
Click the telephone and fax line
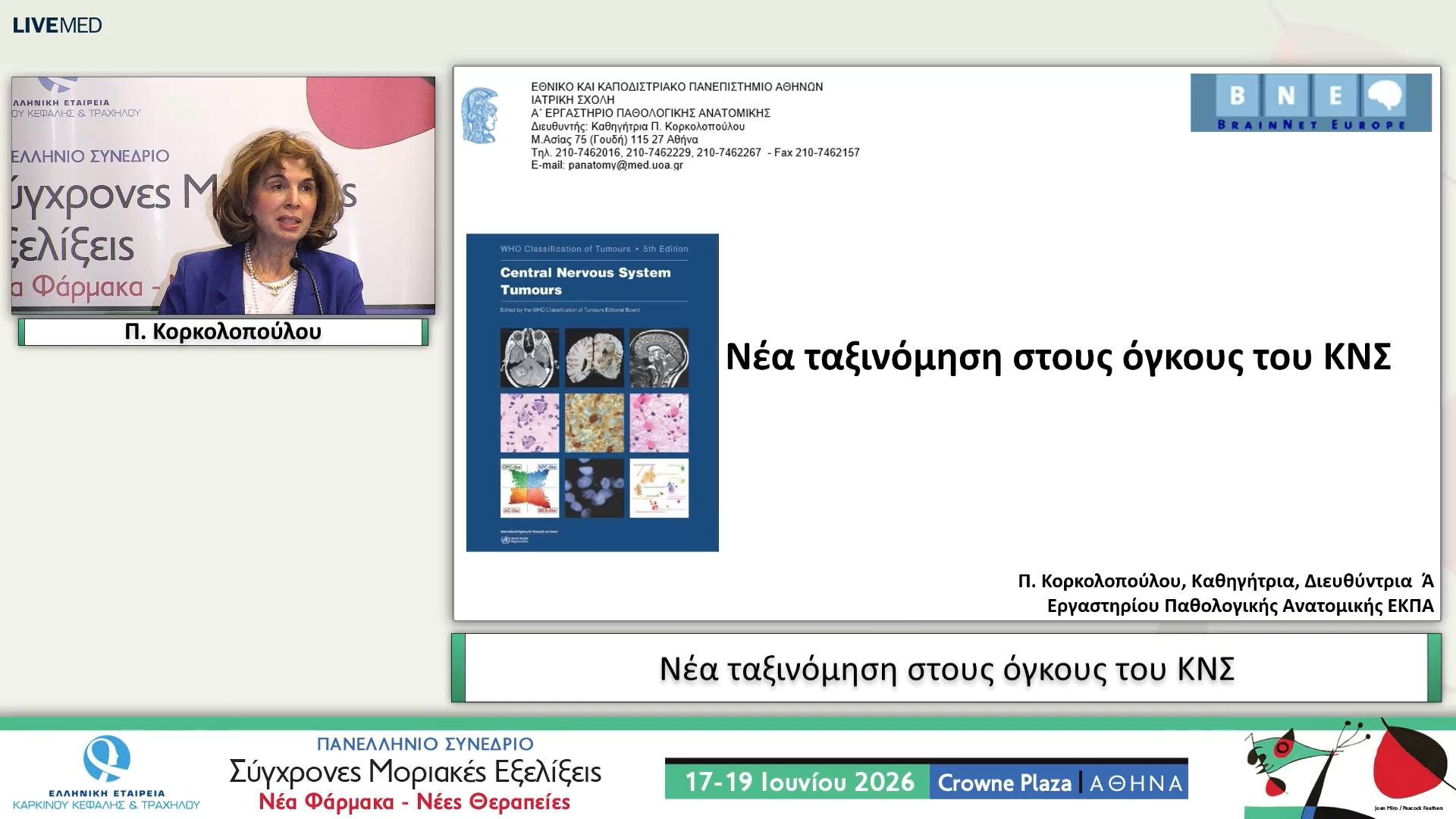click(x=695, y=152)
